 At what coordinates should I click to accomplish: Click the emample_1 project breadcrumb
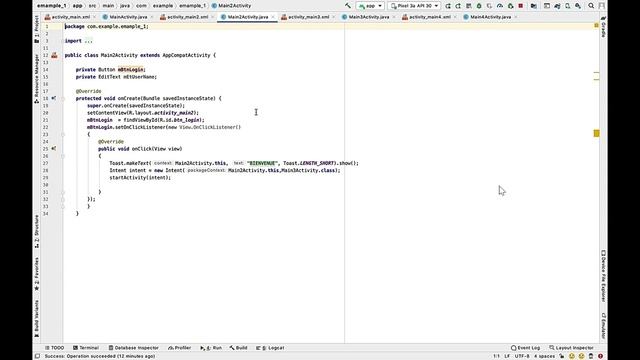52,6
